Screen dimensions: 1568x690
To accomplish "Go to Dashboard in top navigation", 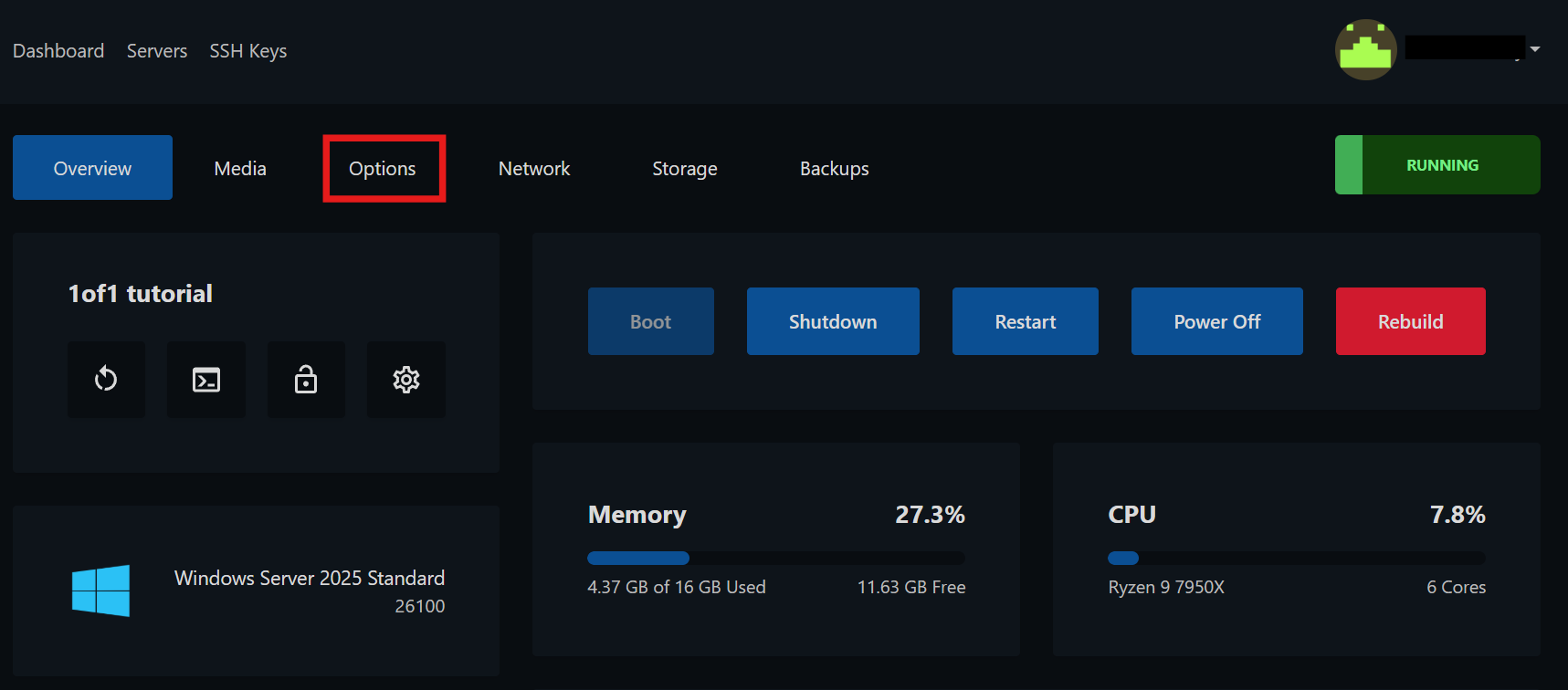I will 58,51.
